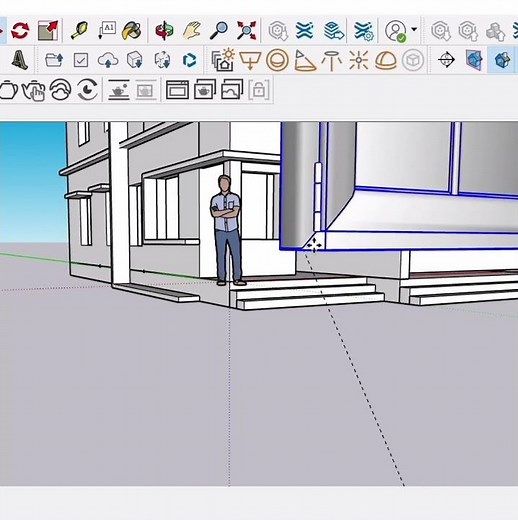Click the blue-outlined selected component in viewport
This screenshot has width=518, height=520.
click(400, 187)
